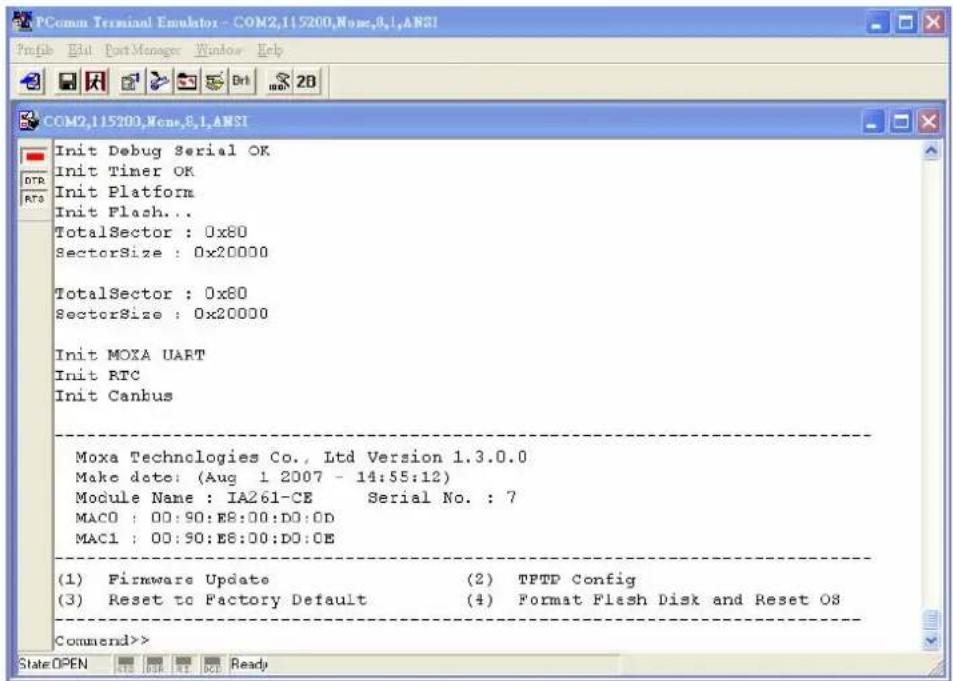Screen dimensions: 953x681
Task: Click the MAC1 address line
Action: click(205, 539)
